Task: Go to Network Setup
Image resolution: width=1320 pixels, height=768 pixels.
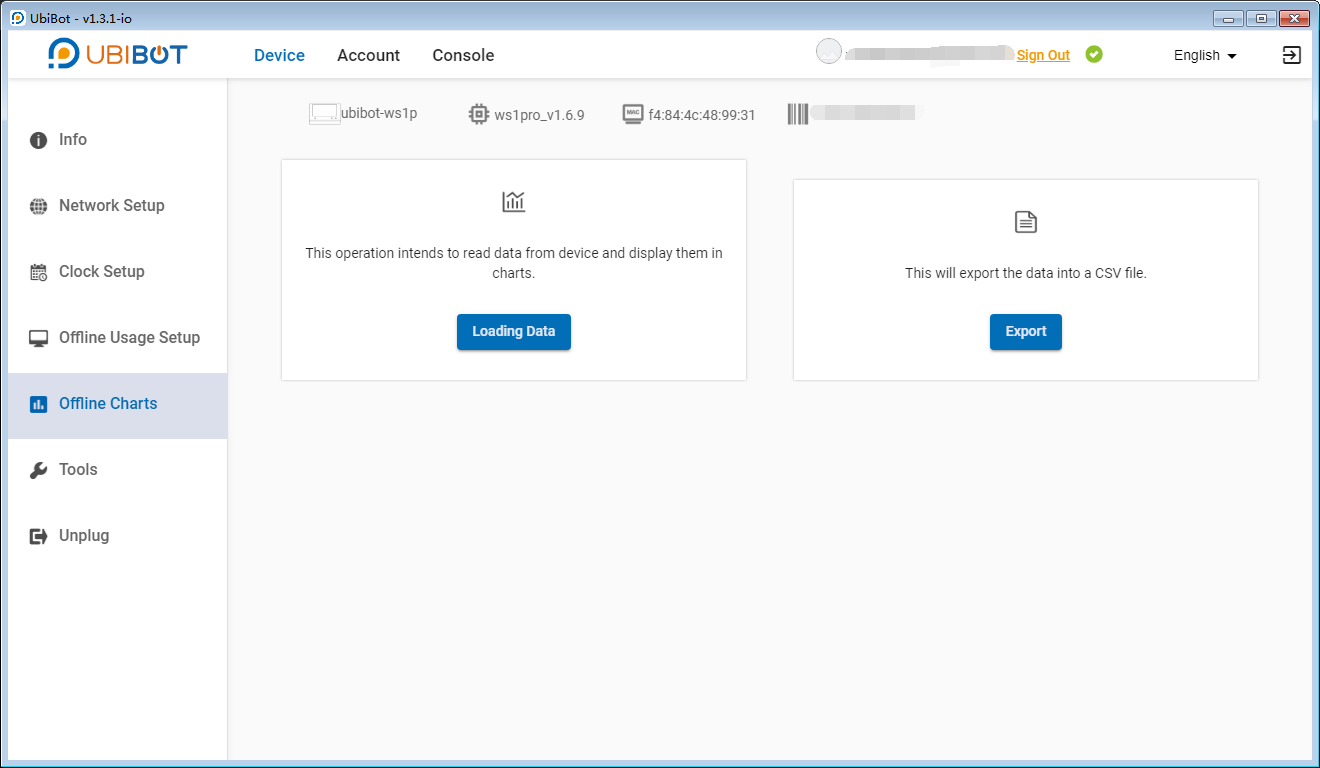Action: click(118, 206)
